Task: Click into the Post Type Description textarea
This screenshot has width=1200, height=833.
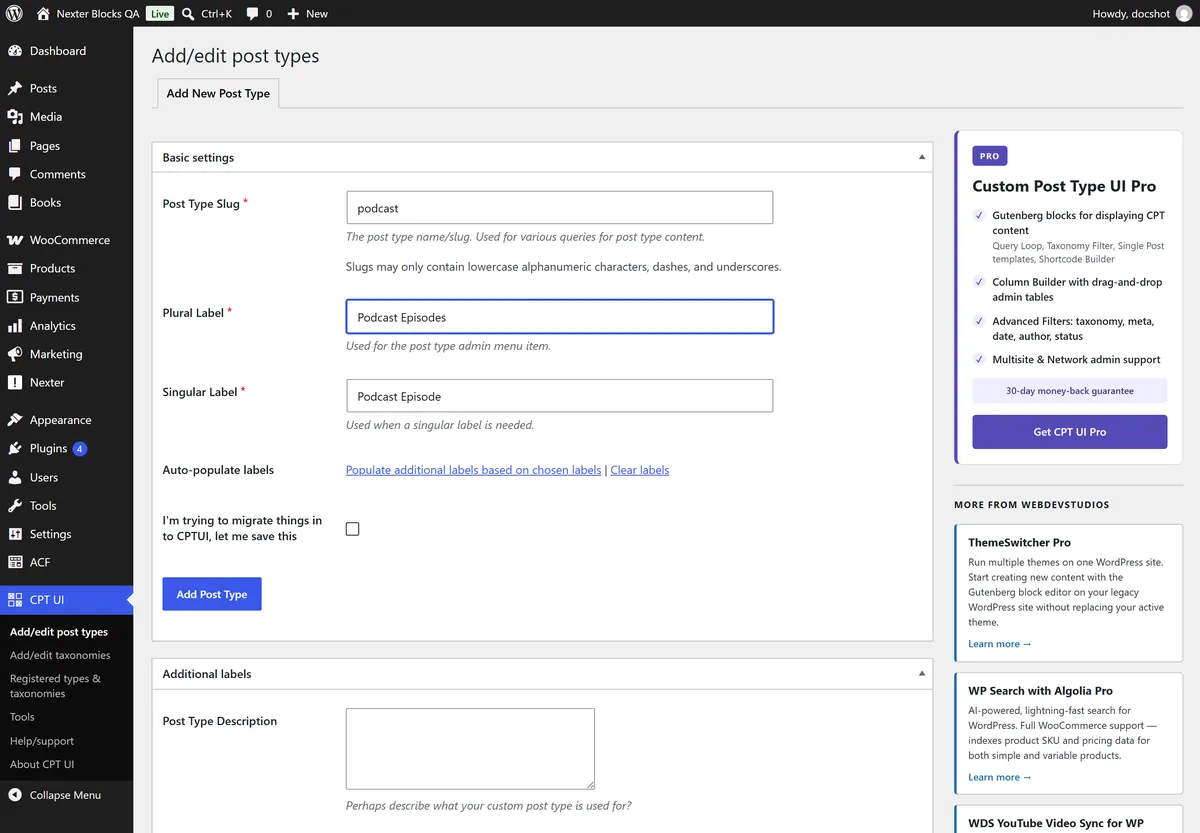Action: click(470, 749)
